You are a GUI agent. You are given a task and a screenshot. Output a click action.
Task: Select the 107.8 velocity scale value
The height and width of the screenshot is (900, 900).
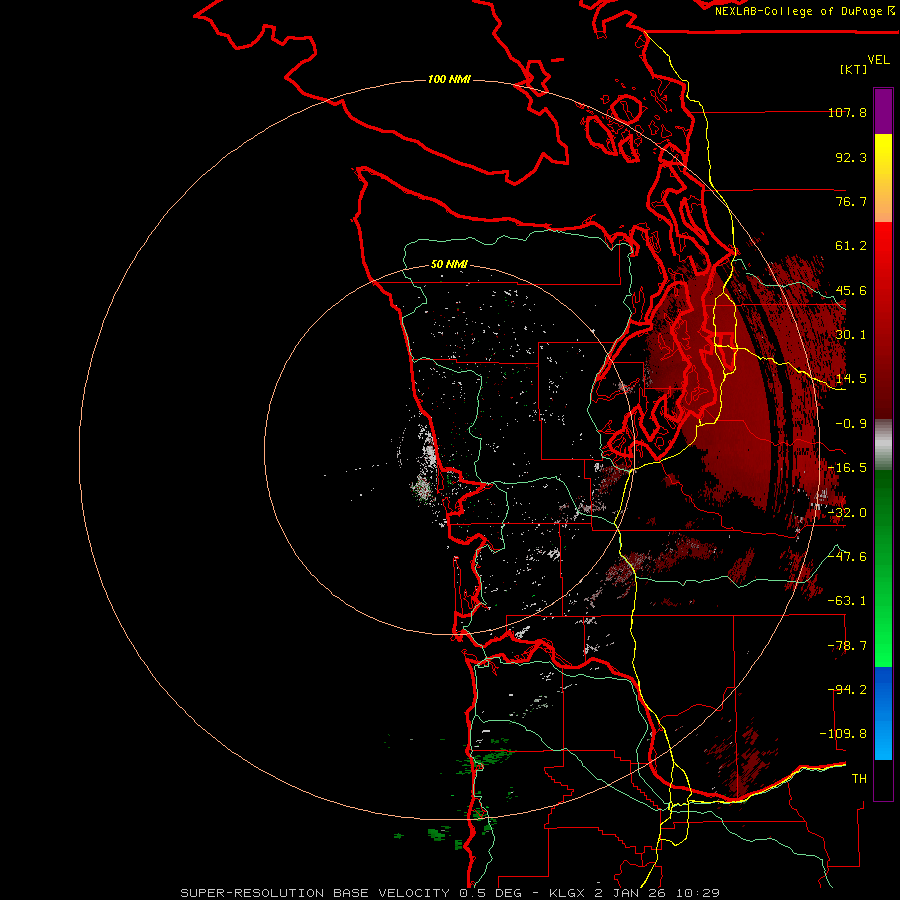847,112
